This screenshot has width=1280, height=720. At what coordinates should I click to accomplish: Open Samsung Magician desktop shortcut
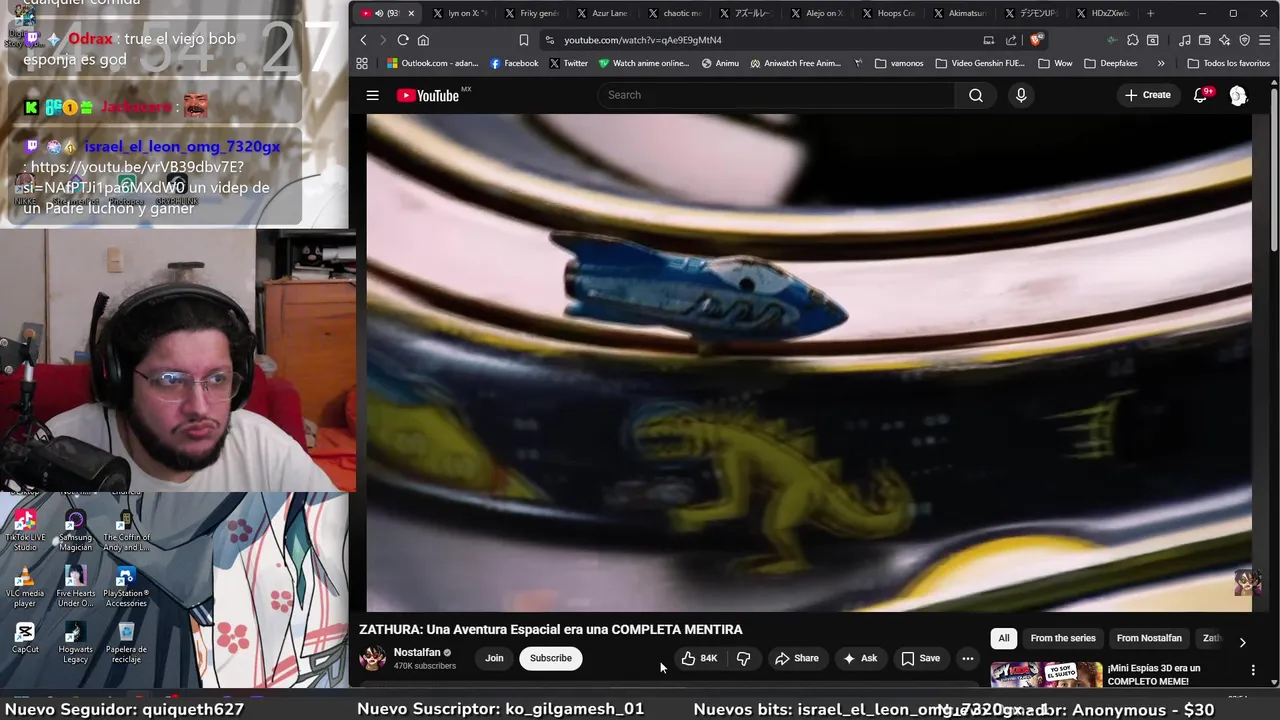tap(75, 530)
